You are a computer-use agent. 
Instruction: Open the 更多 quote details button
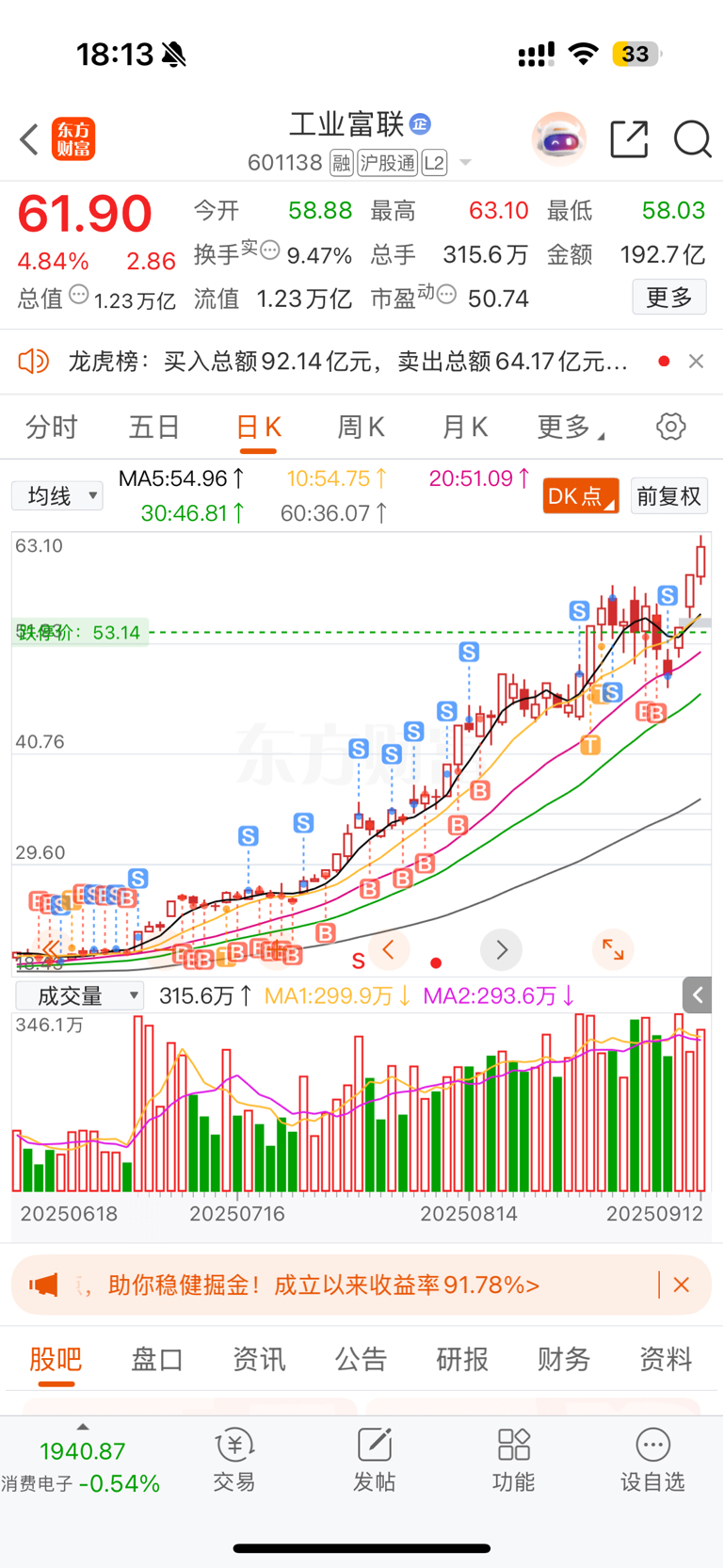click(x=669, y=298)
